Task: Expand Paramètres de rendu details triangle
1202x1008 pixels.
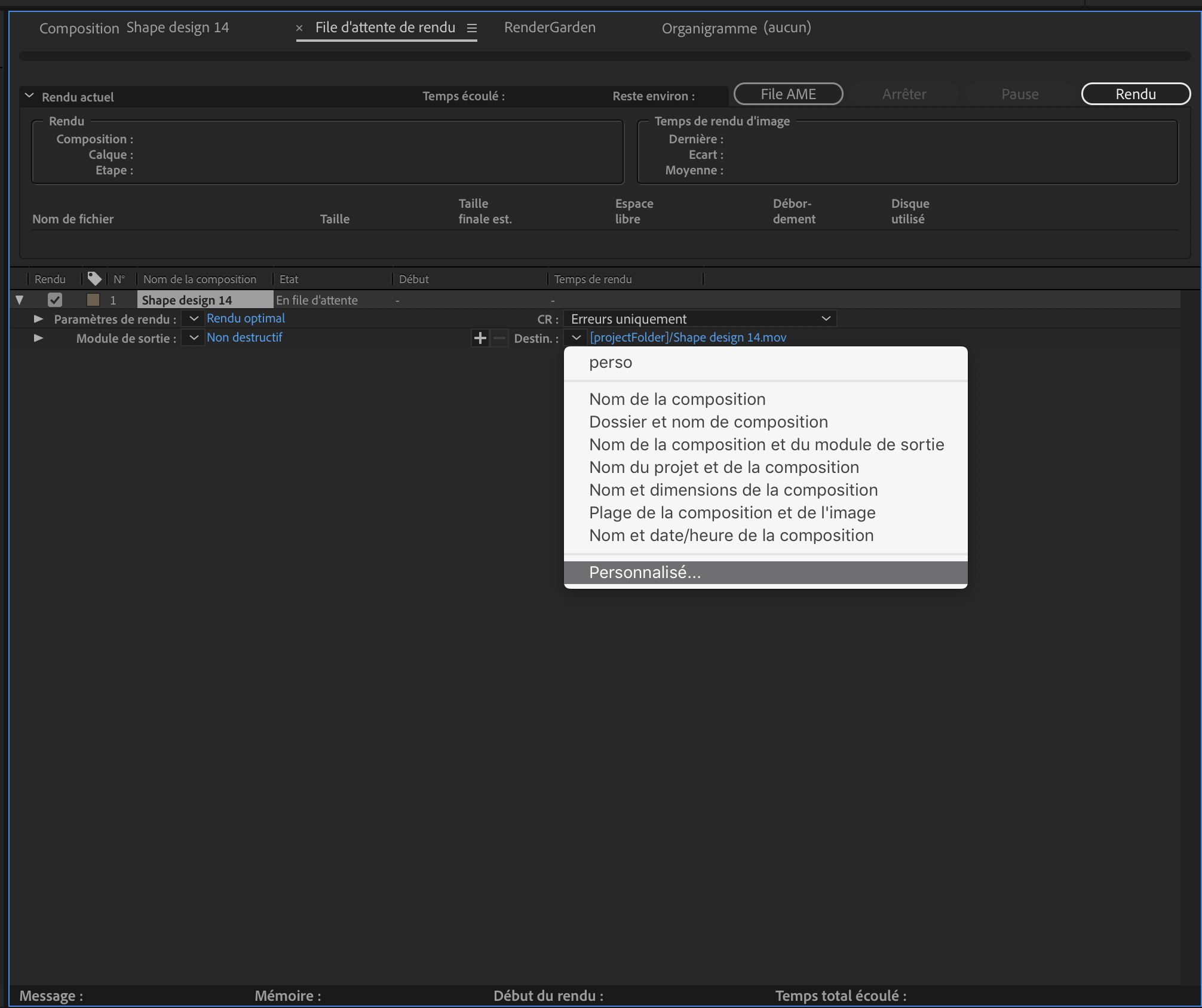Action: (x=39, y=319)
